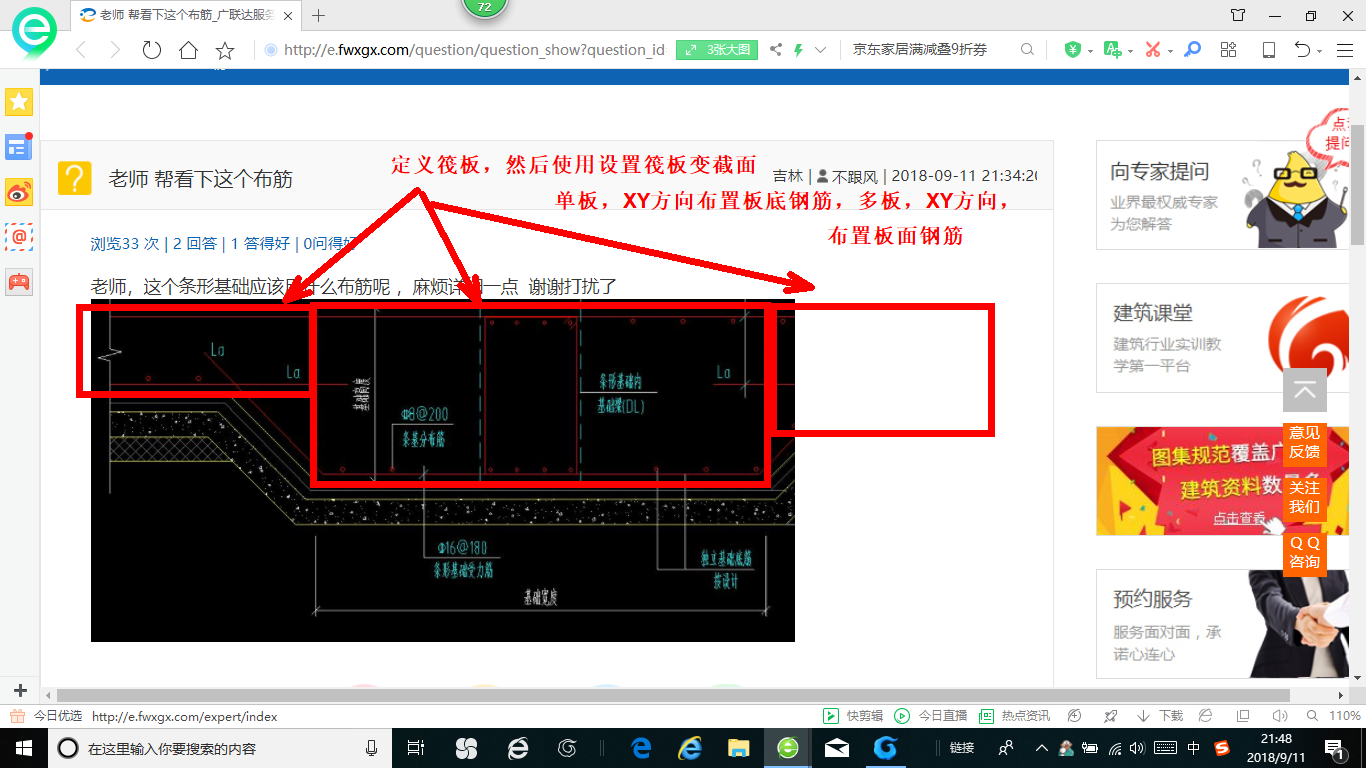This screenshot has width=1366, height=768.
Task: Click the 110% zoom level control
Action: [x=1336, y=716]
